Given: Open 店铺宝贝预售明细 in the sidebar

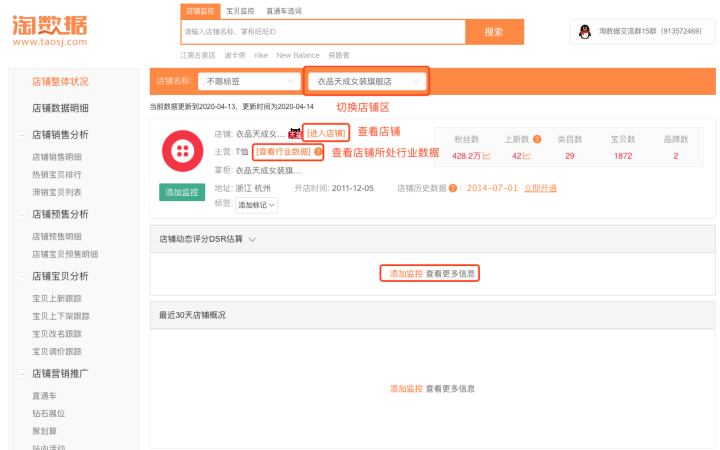Looking at the screenshot, I should pyautogui.click(x=65, y=254).
